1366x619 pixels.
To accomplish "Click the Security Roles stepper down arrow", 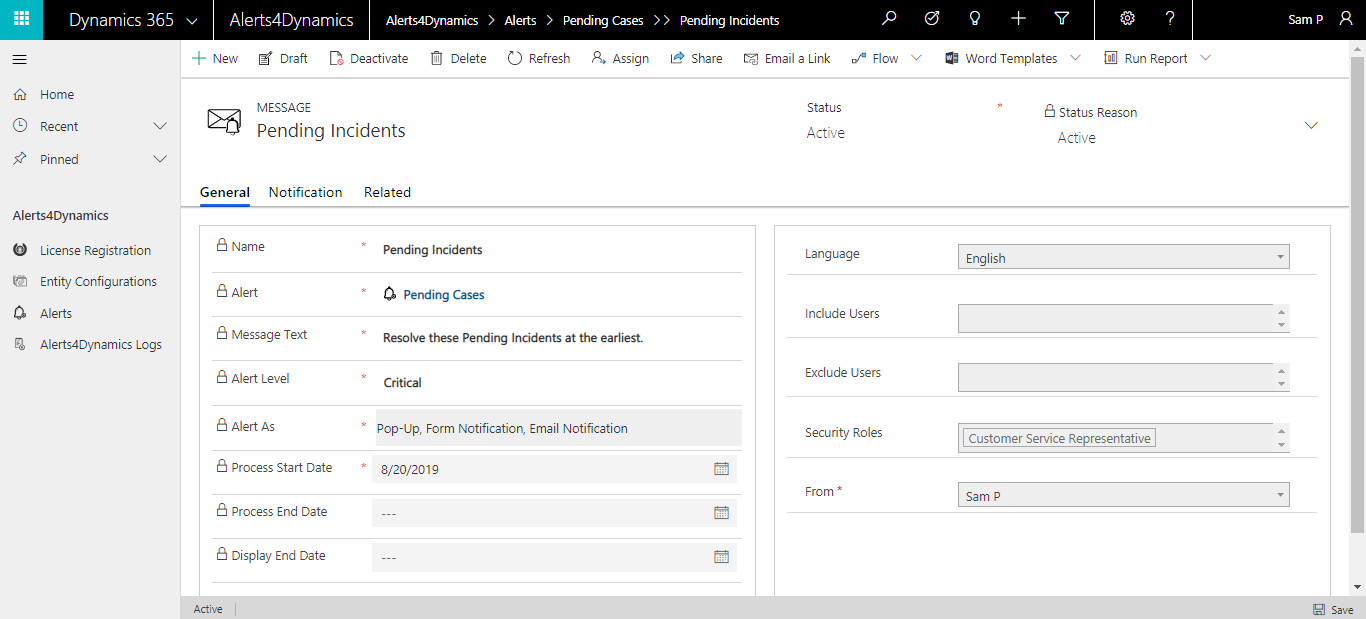I will pyautogui.click(x=1281, y=444).
